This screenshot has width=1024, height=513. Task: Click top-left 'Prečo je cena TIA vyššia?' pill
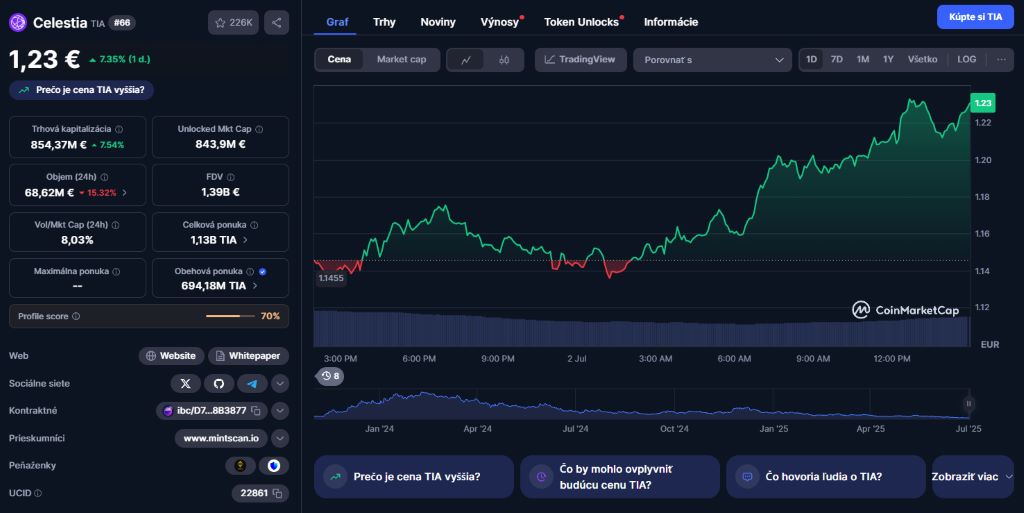point(82,90)
